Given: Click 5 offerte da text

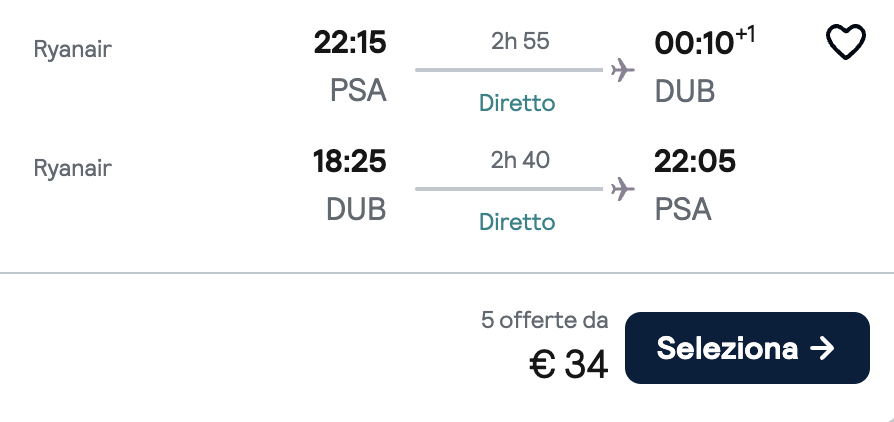Looking at the screenshot, I should (544, 321).
